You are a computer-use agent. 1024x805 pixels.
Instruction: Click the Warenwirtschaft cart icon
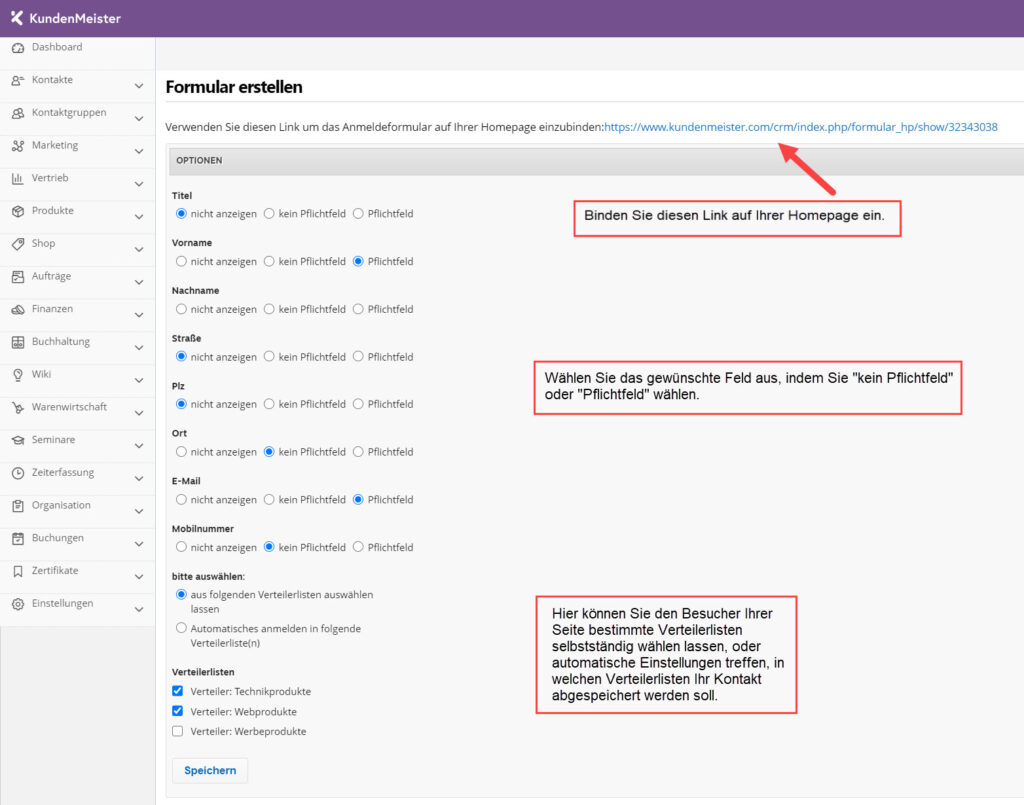tap(18, 407)
